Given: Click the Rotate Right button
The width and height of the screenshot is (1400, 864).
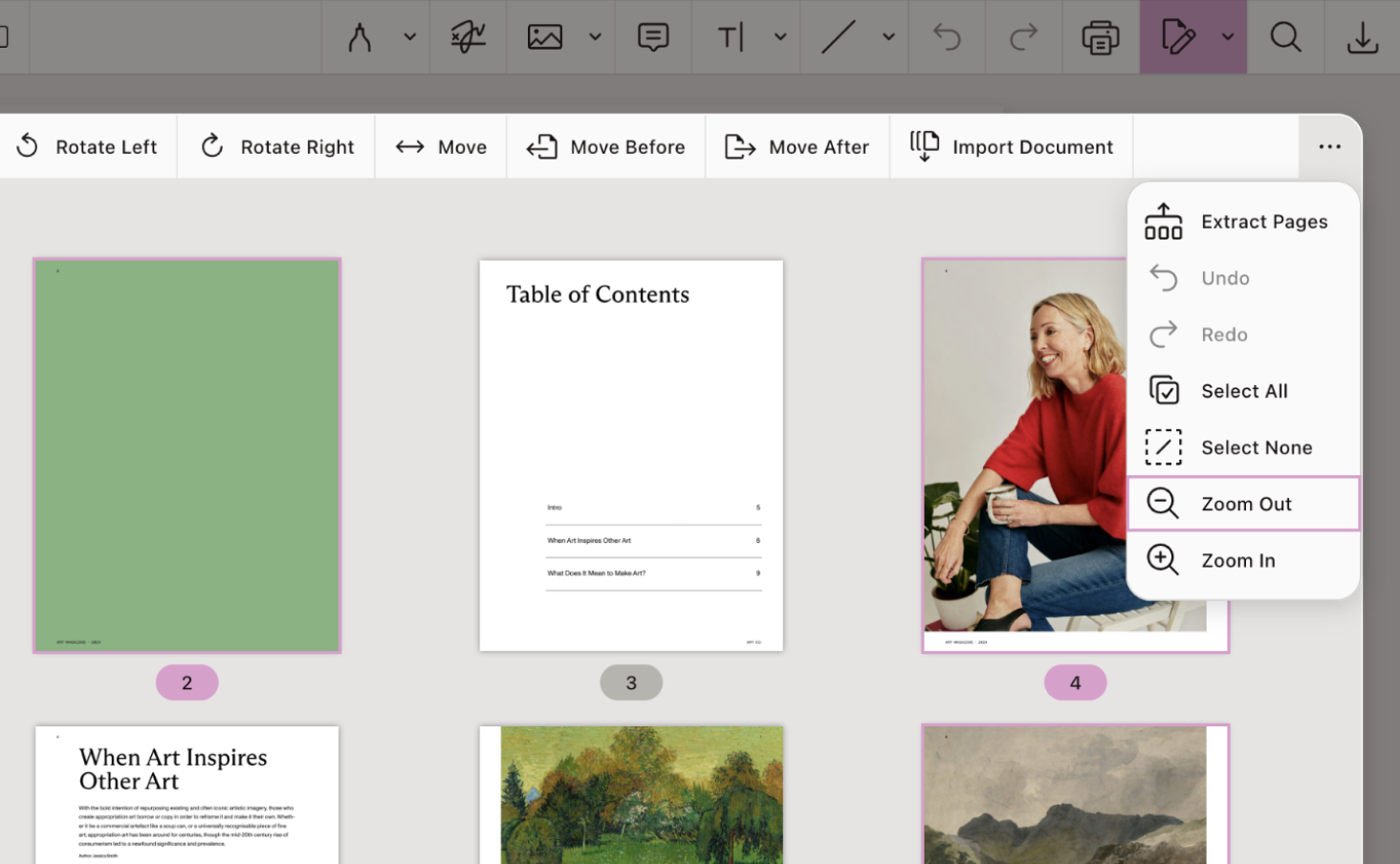Looking at the screenshot, I should point(276,147).
